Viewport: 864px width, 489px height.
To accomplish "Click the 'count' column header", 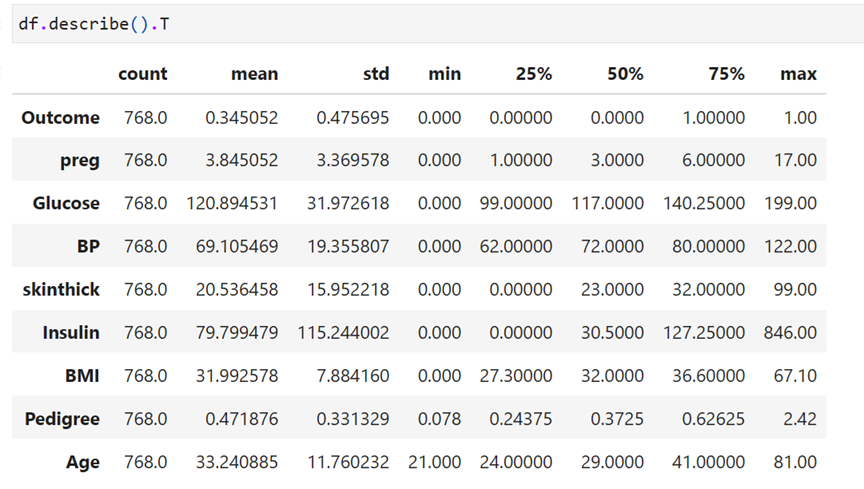I will (143, 74).
